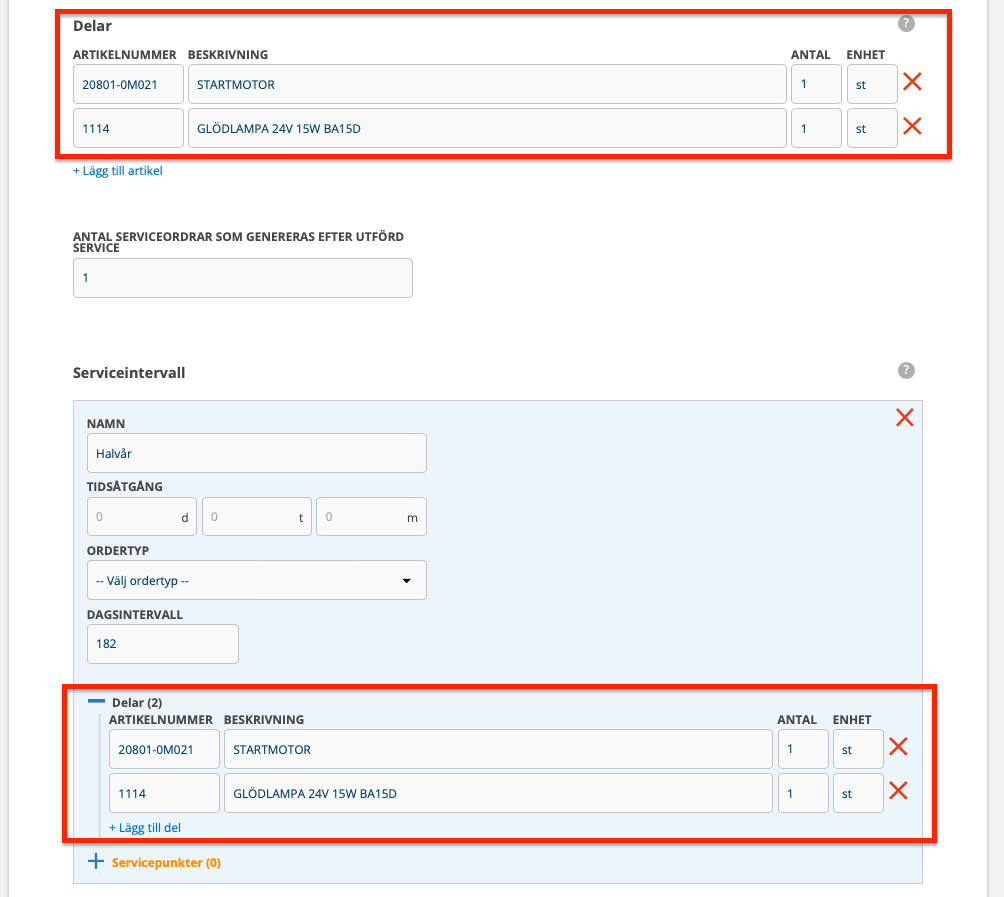
Task: Open help icon beside Delar heading
Action: [x=906, y=23]
